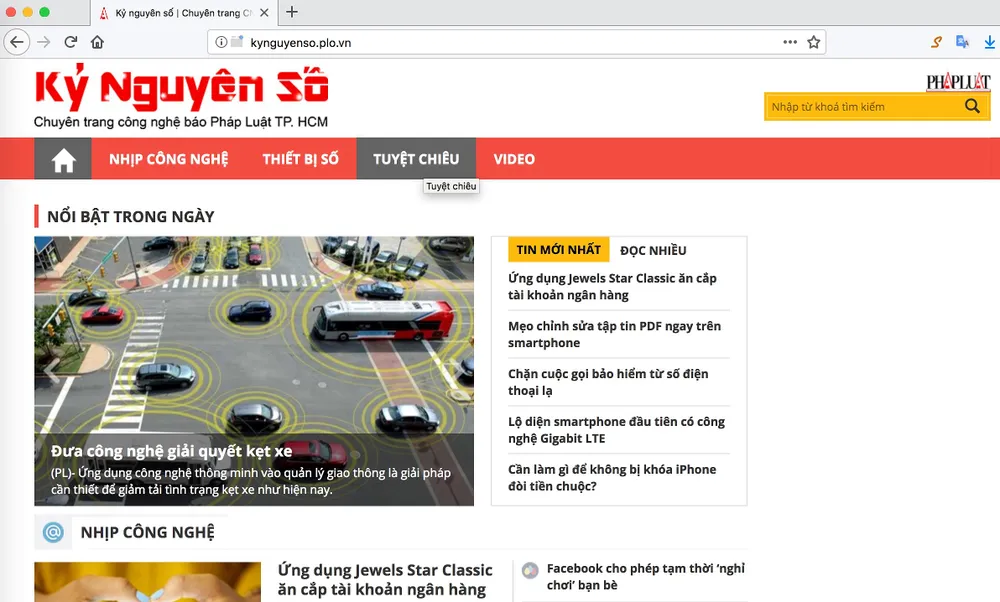The width and height of the screenshot is (1000, 602).
Task: Show site information icon in address bar
Action: (x=221, y=42)
